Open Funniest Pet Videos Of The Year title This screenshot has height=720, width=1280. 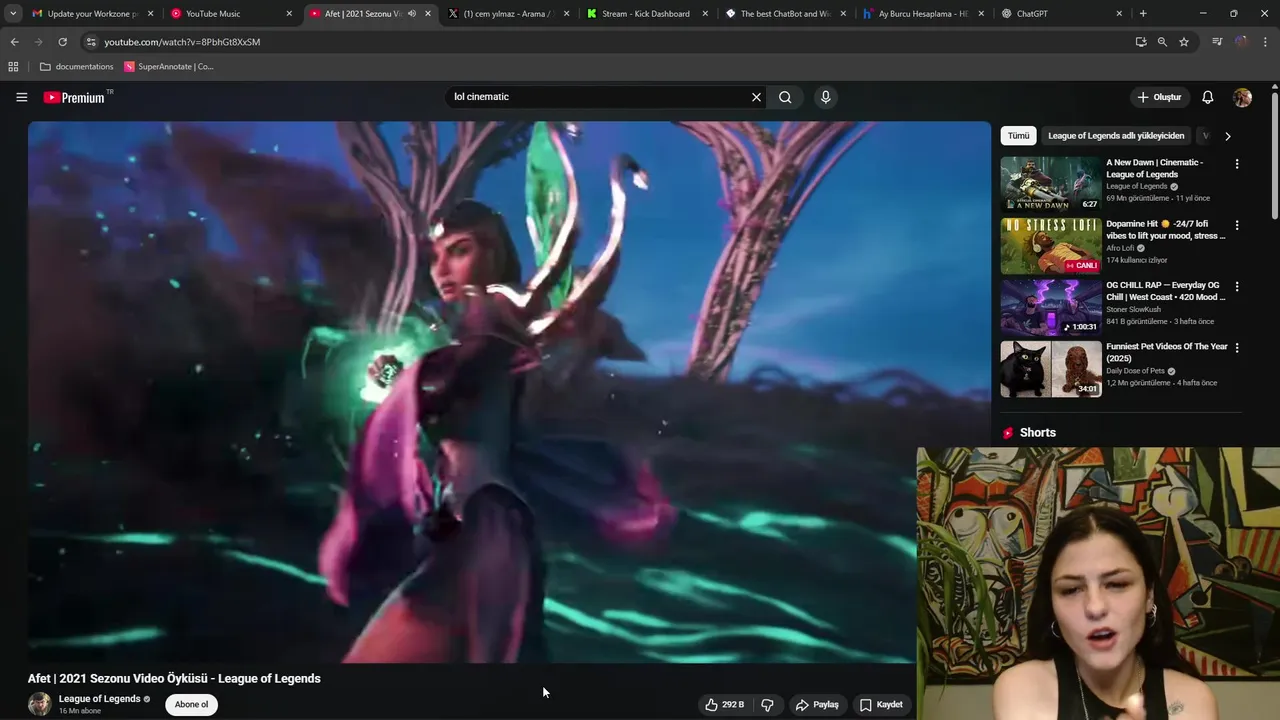coord(1166,352)
